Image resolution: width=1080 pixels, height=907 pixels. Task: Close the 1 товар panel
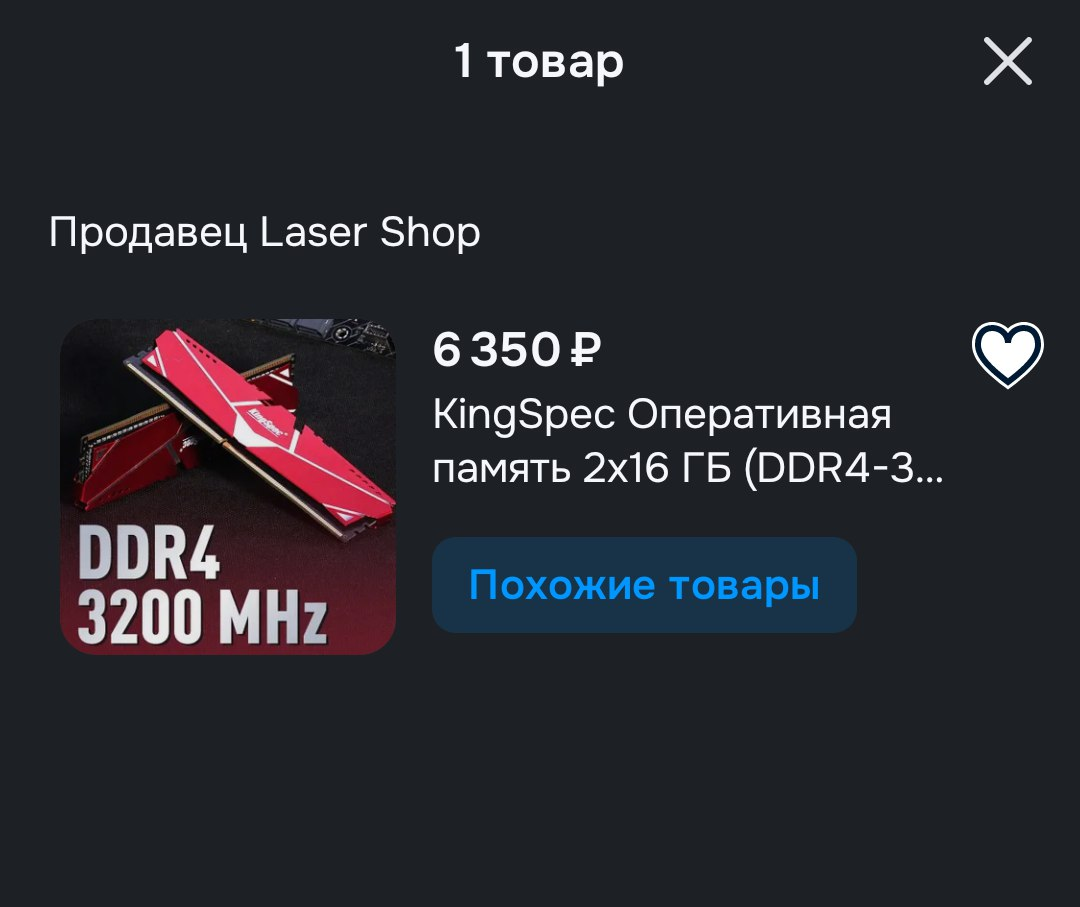(x=1007, y=61)
